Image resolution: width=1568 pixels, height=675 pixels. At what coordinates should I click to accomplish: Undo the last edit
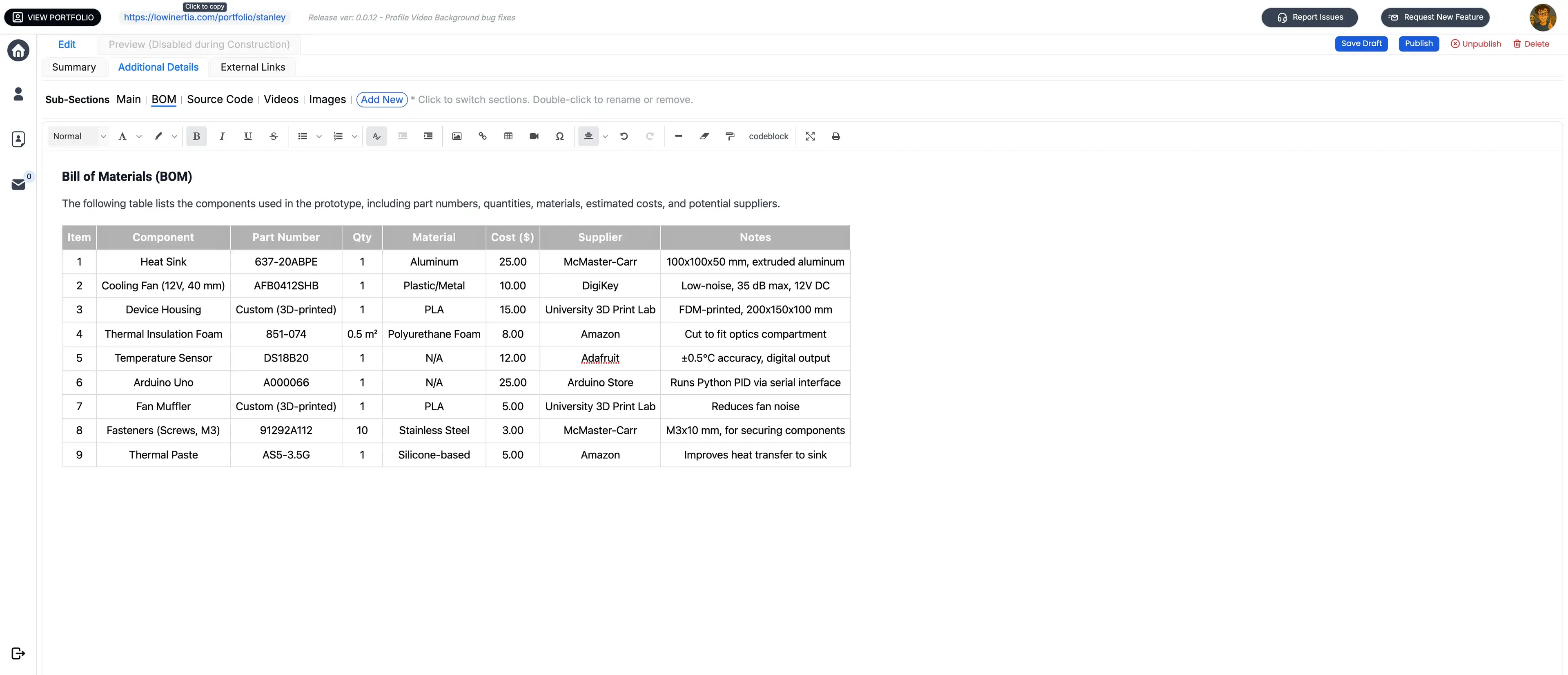pyautogui.click(x=624, y=136)
